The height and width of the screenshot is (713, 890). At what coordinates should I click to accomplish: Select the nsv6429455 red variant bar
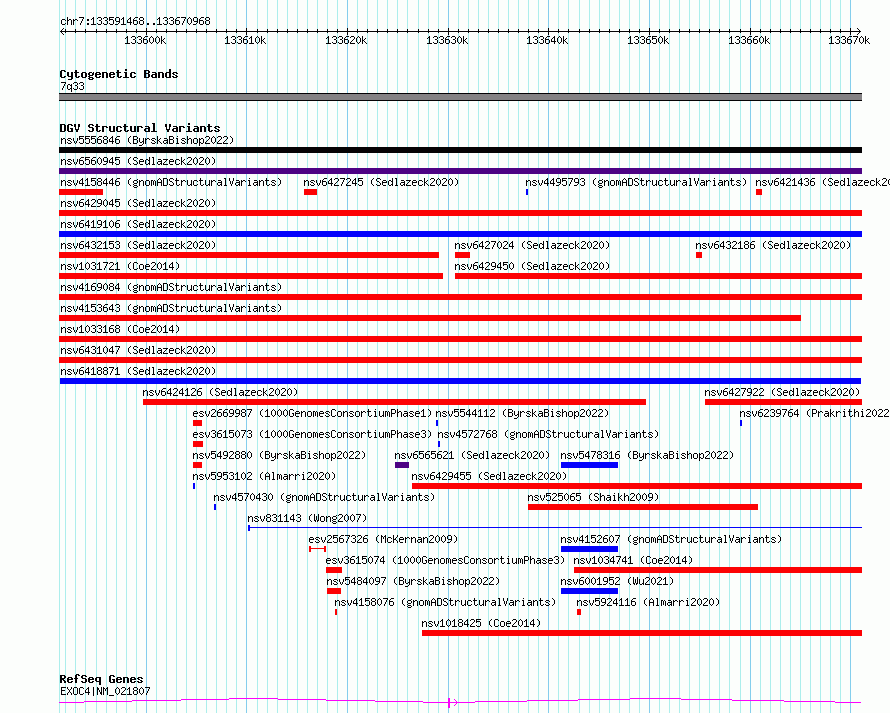637,486
